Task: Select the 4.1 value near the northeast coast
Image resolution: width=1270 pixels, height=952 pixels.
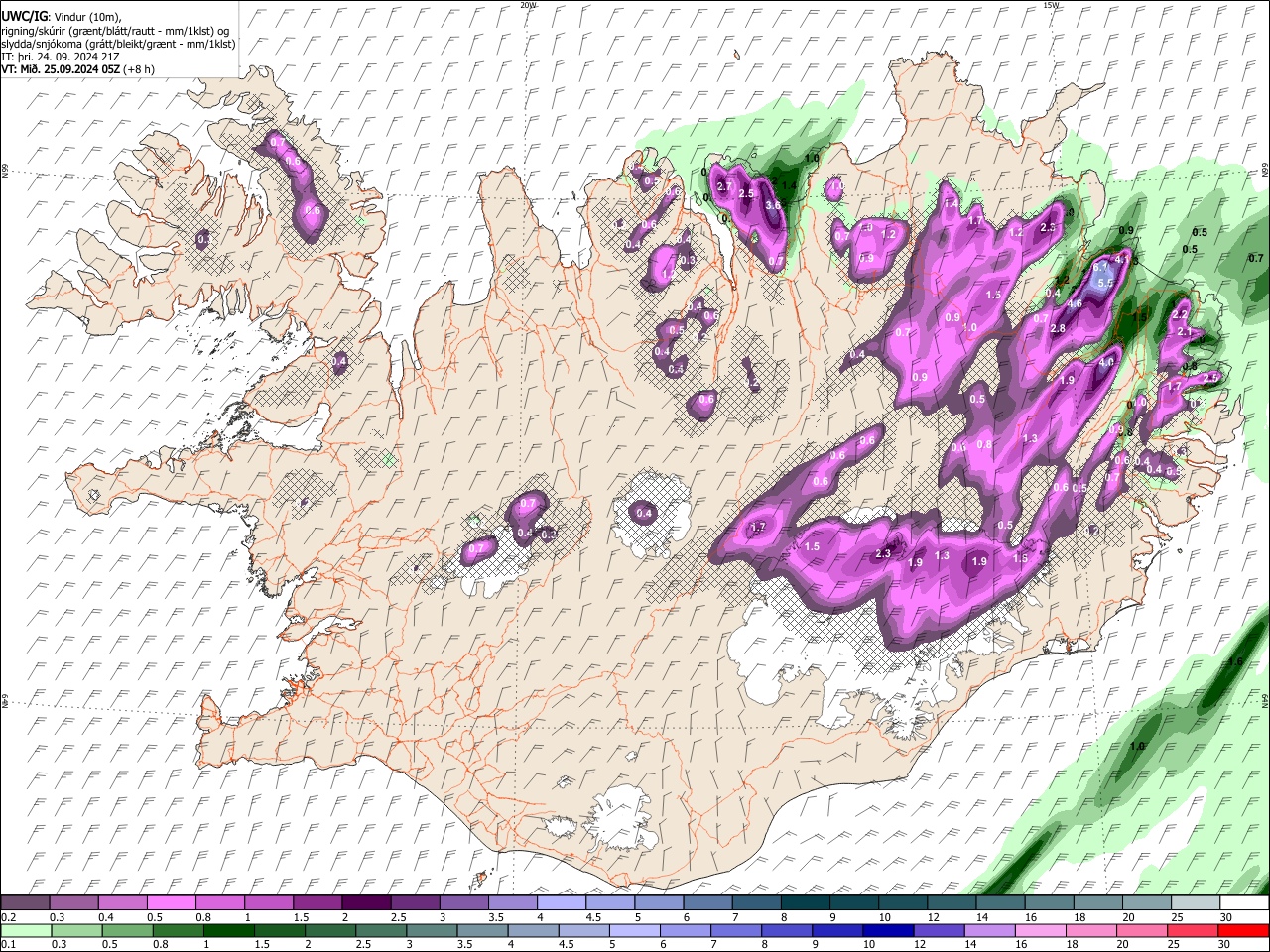Action: pyautogui.click(x=1123, y=259)
